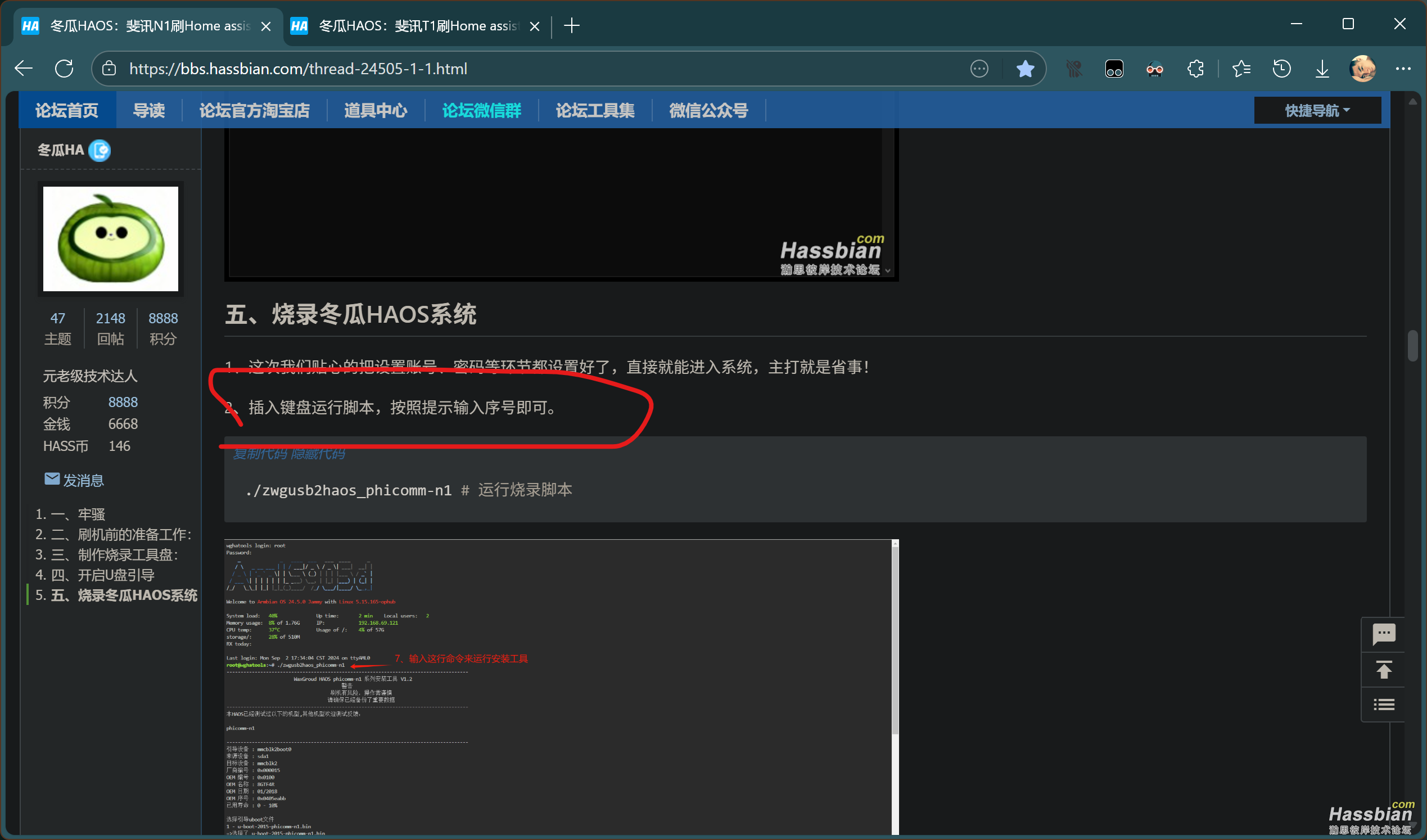Open the extensions puzzle icon
1427x840 pixels.
(x=1195, y=69)
